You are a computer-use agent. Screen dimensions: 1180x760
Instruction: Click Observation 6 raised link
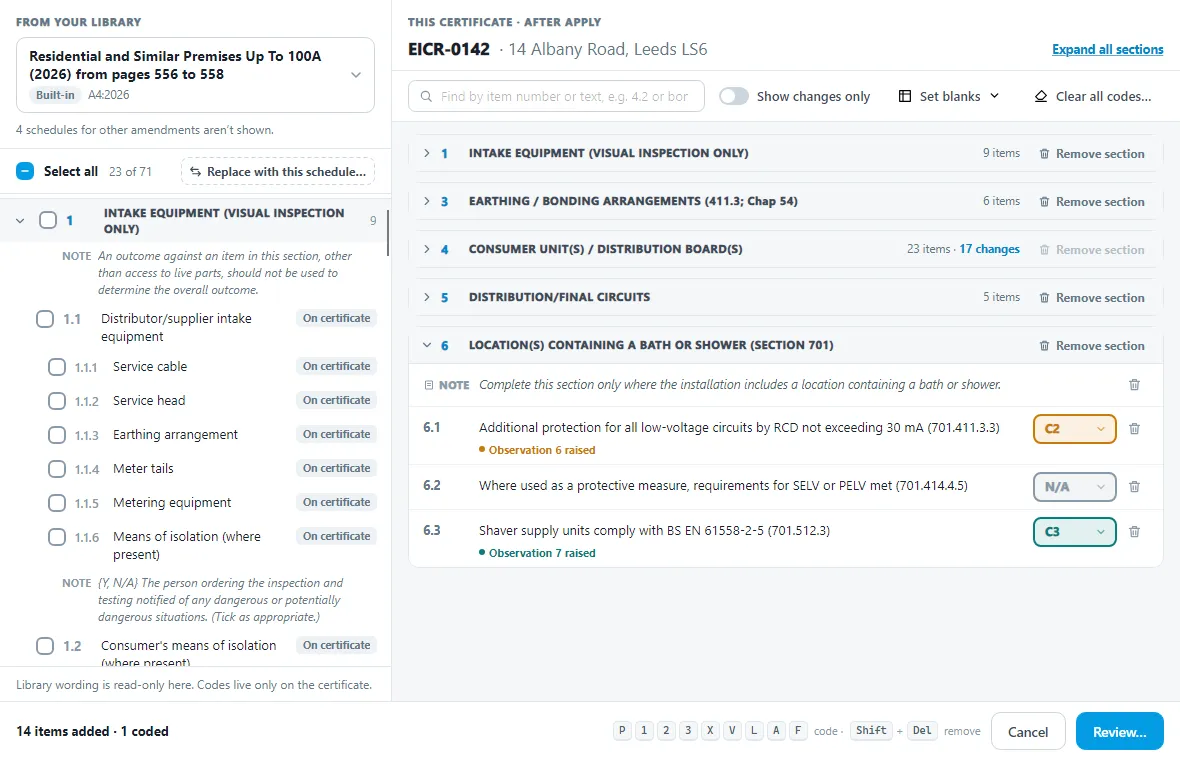[x=542, y=450]
